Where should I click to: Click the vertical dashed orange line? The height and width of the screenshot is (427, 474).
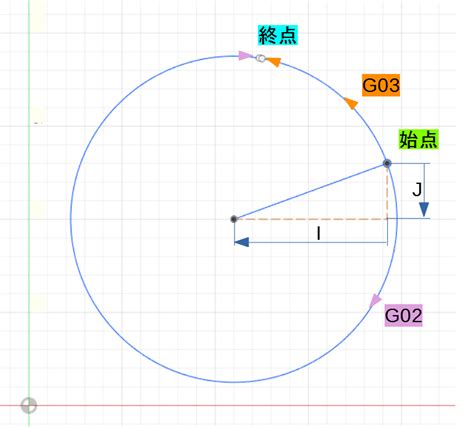(387, 193)
